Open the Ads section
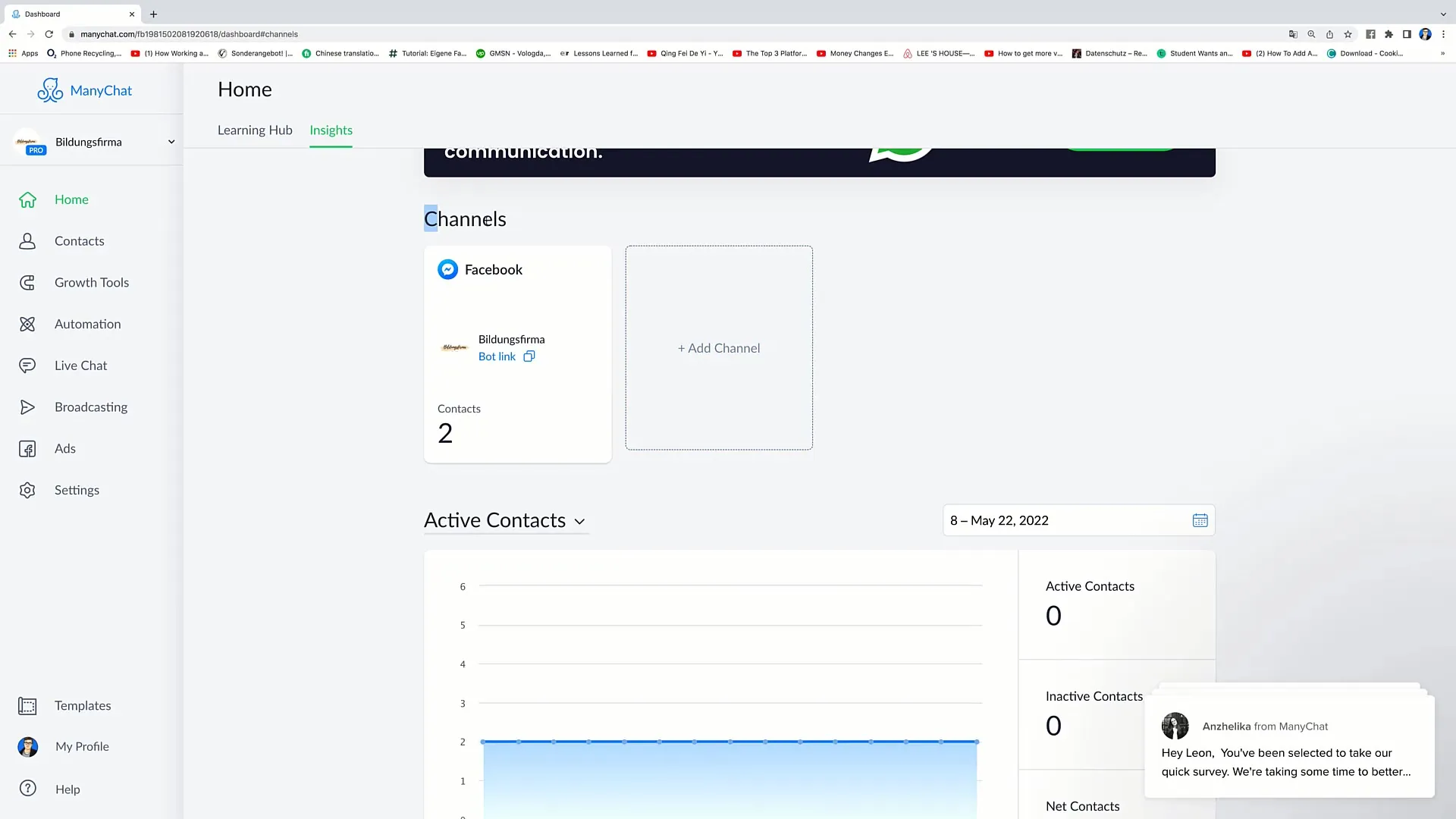Image resolution: width=1456 pixels, height=819 pixels. tap(64, 448)
